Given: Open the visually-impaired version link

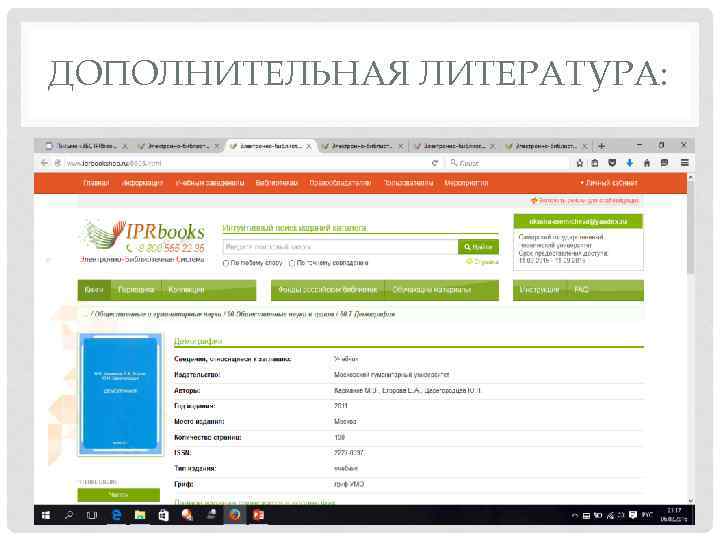Looking at the screenshot, I should click(585, 201).
